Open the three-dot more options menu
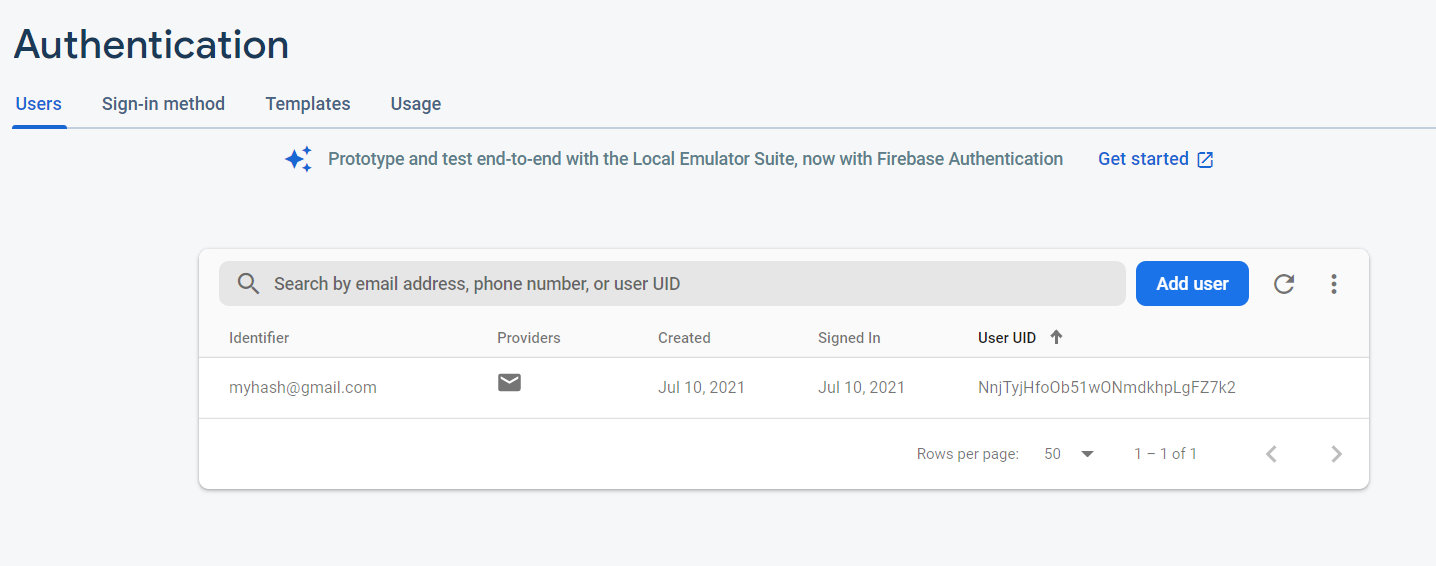This screenshot has height=566, width=1436. [1333, 284]
